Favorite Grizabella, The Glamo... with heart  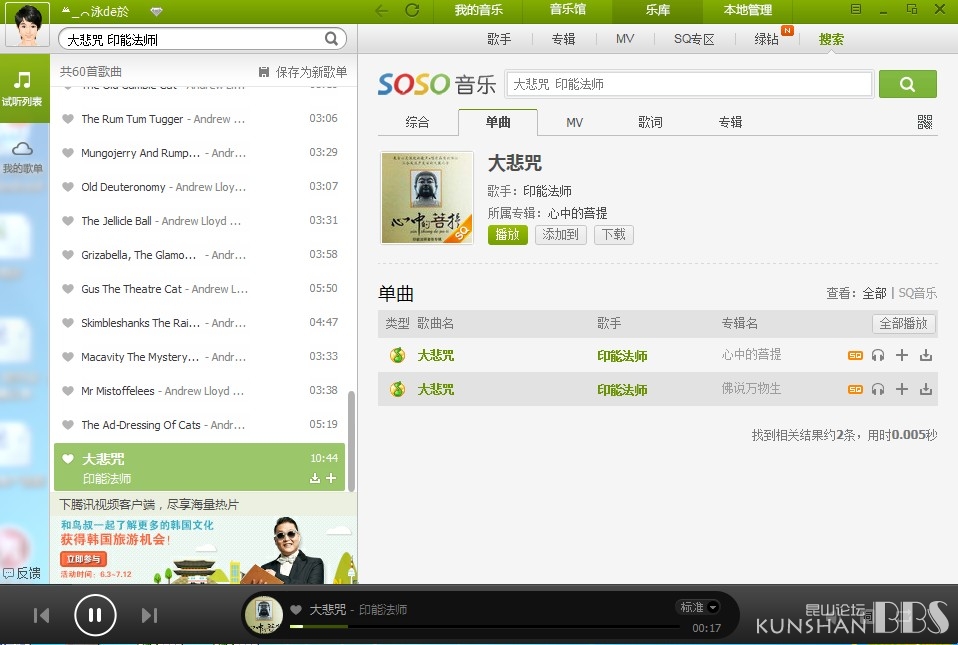68,255
